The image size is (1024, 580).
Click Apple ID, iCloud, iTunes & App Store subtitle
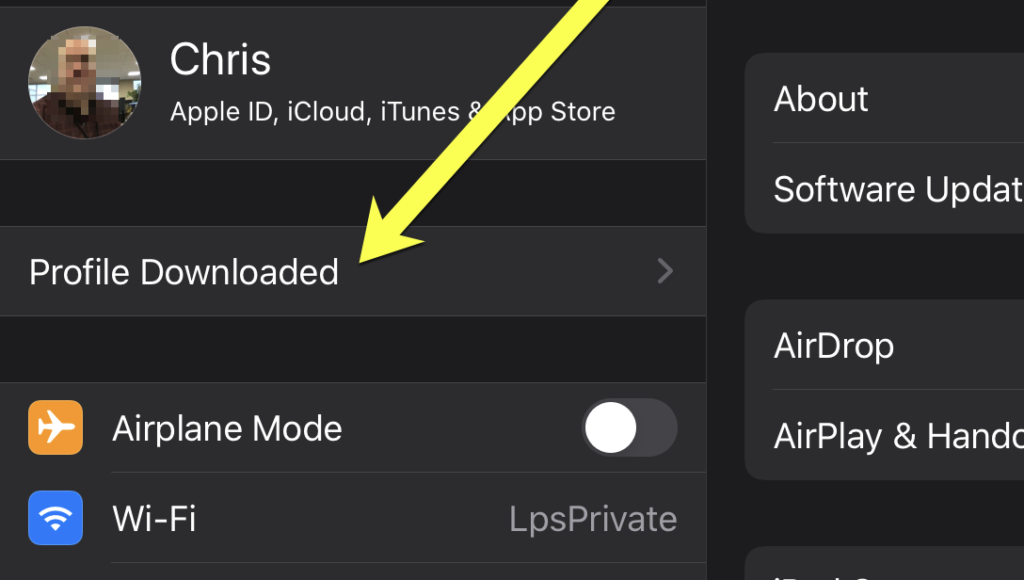click(x=392, y=112)
